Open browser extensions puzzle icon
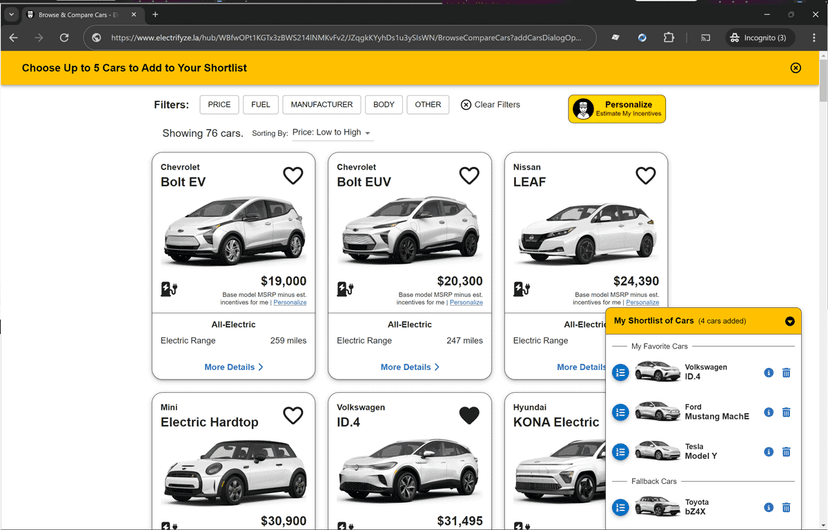Viewport: 828px width, 530px height. pyautogui.click(x=669, y=38)
